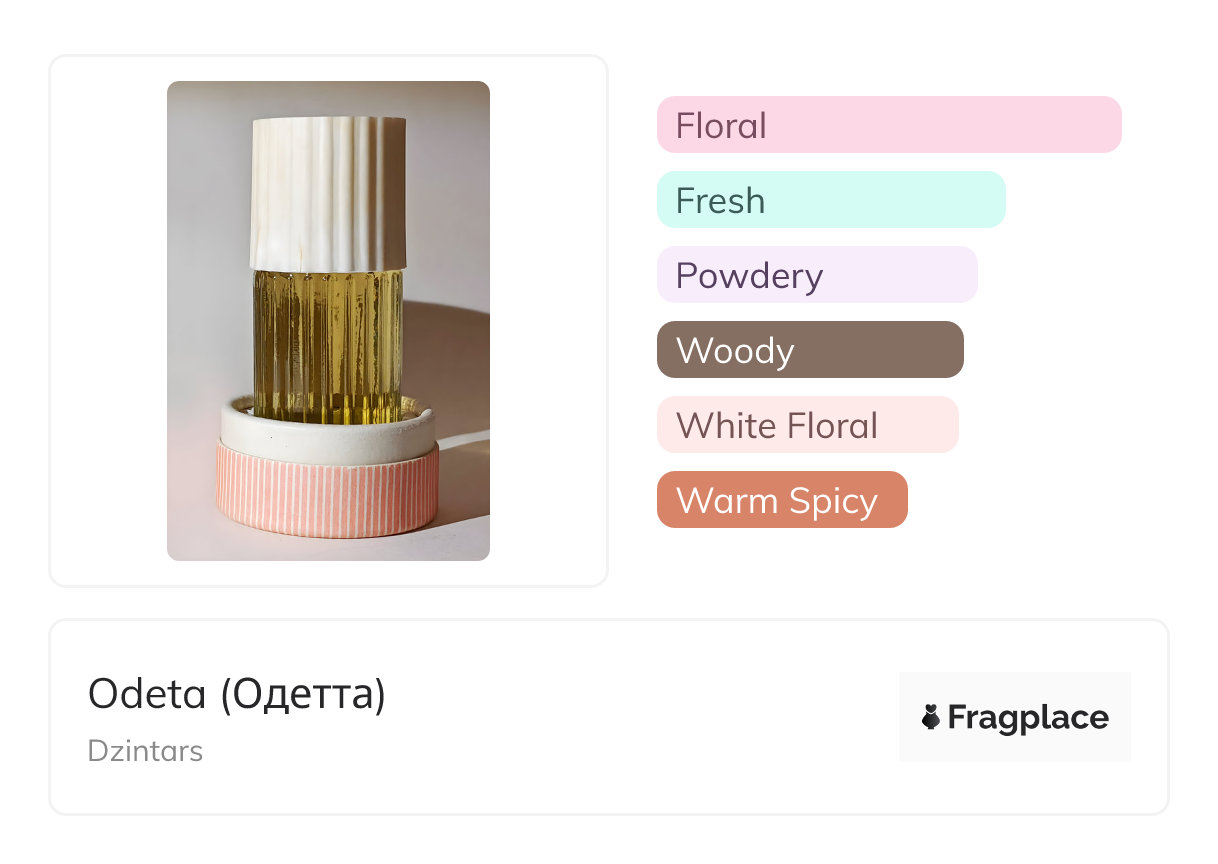Select the pink Floral accord bar
The image size is (1218, 864).
pos(888,125)
